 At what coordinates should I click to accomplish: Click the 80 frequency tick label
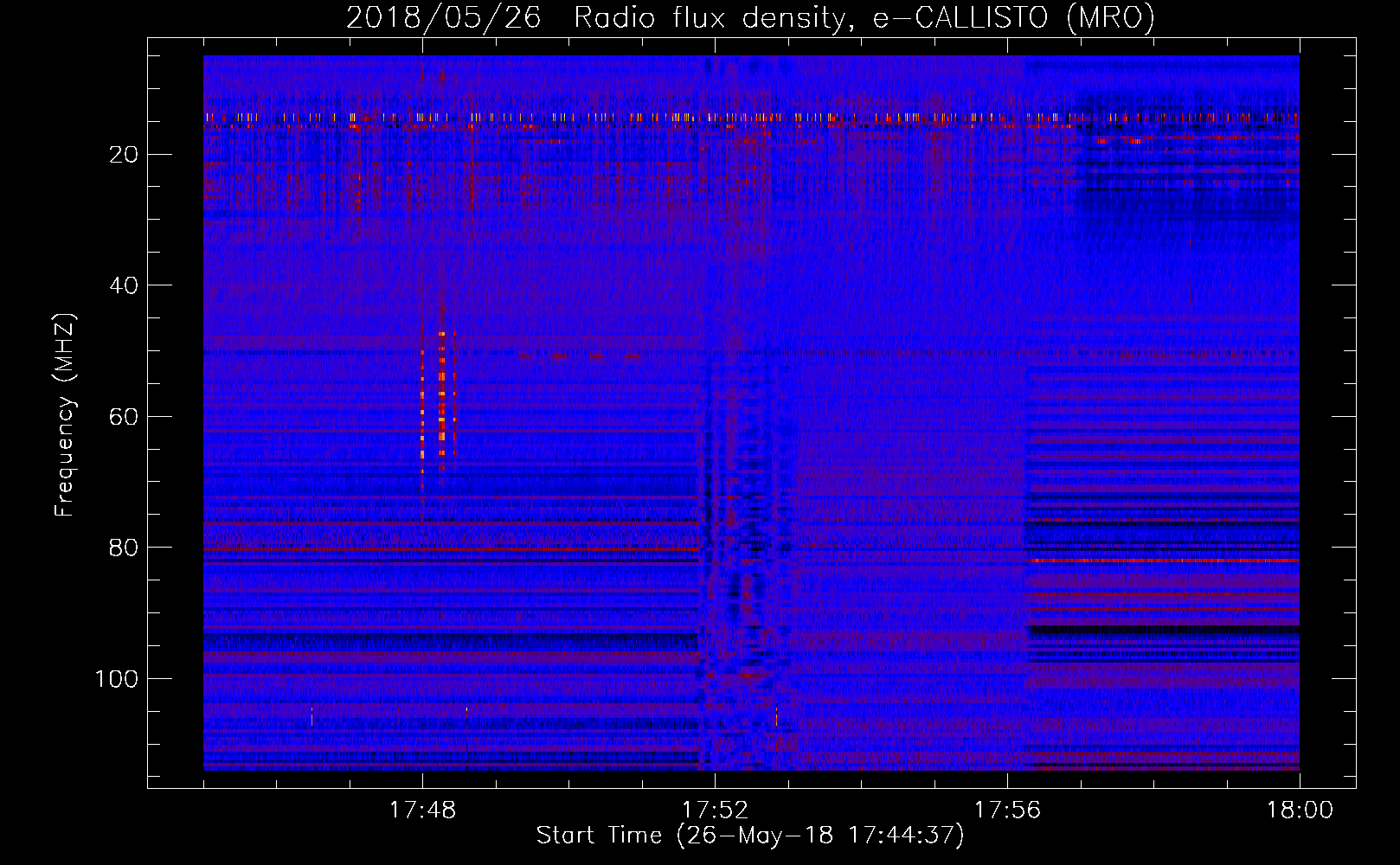point(124,548)
